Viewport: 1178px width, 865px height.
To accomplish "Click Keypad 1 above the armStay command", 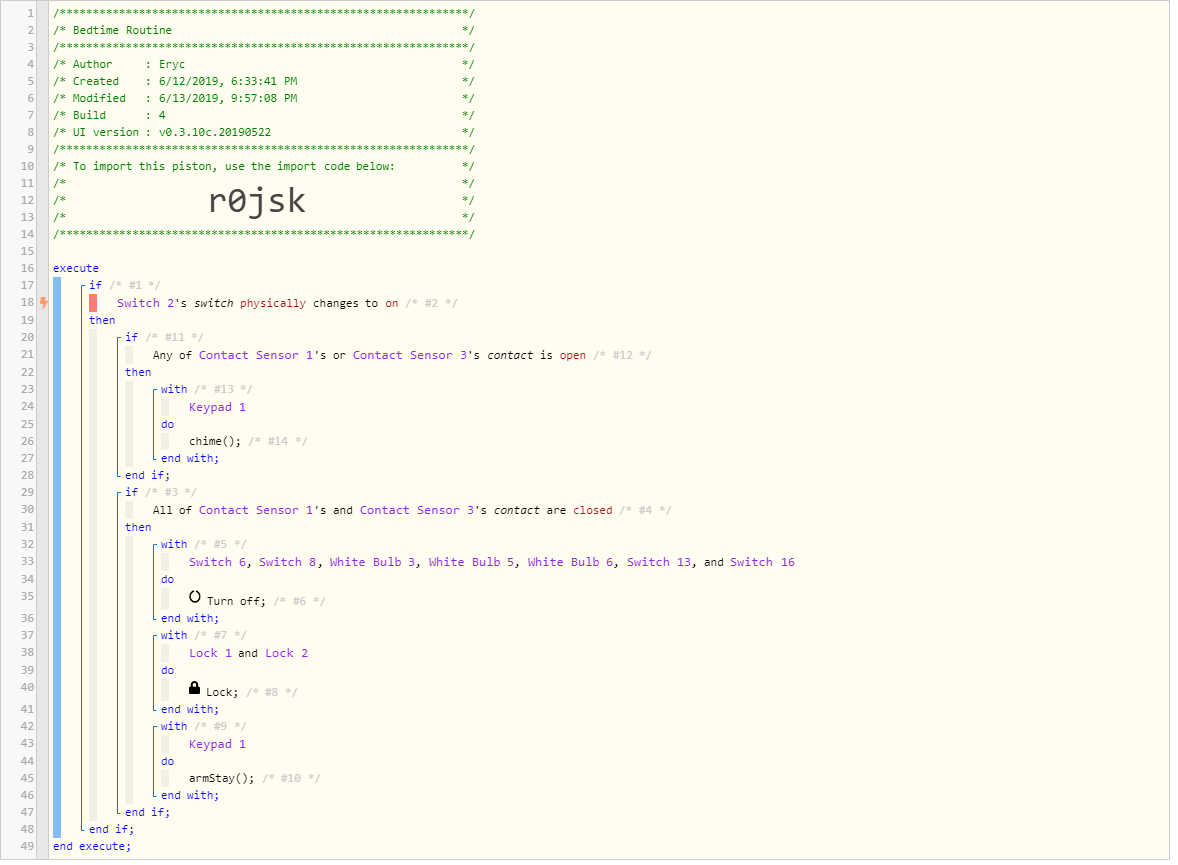I will pyautogui.click(x=217, y=744).
